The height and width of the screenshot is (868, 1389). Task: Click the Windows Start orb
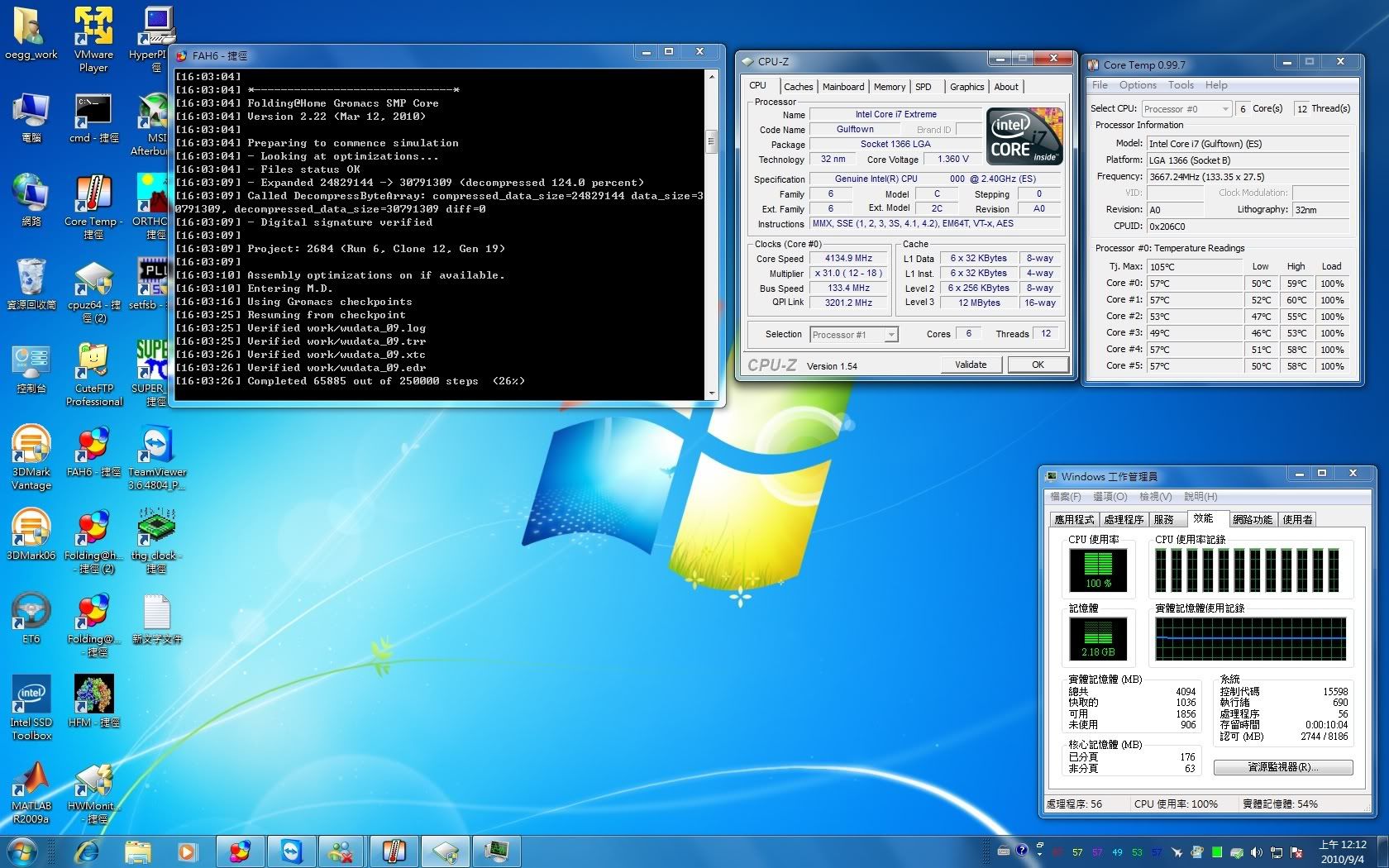(22, 851)
